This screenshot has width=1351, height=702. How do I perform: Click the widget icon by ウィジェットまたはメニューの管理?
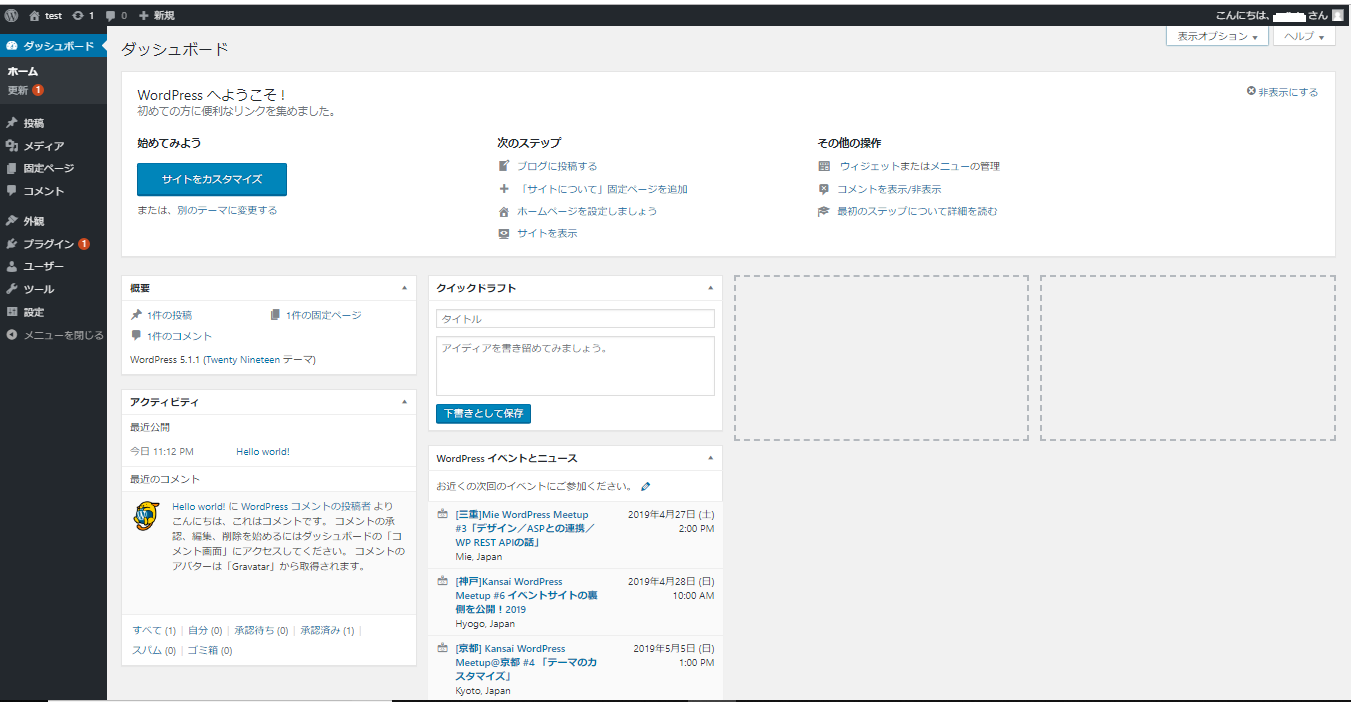point(824,166)
